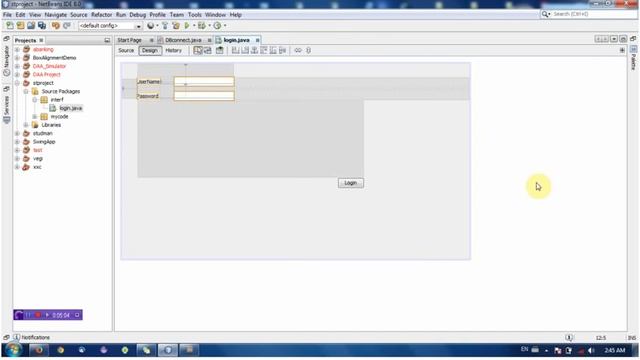Expand the mycode package node

(35, 117)
